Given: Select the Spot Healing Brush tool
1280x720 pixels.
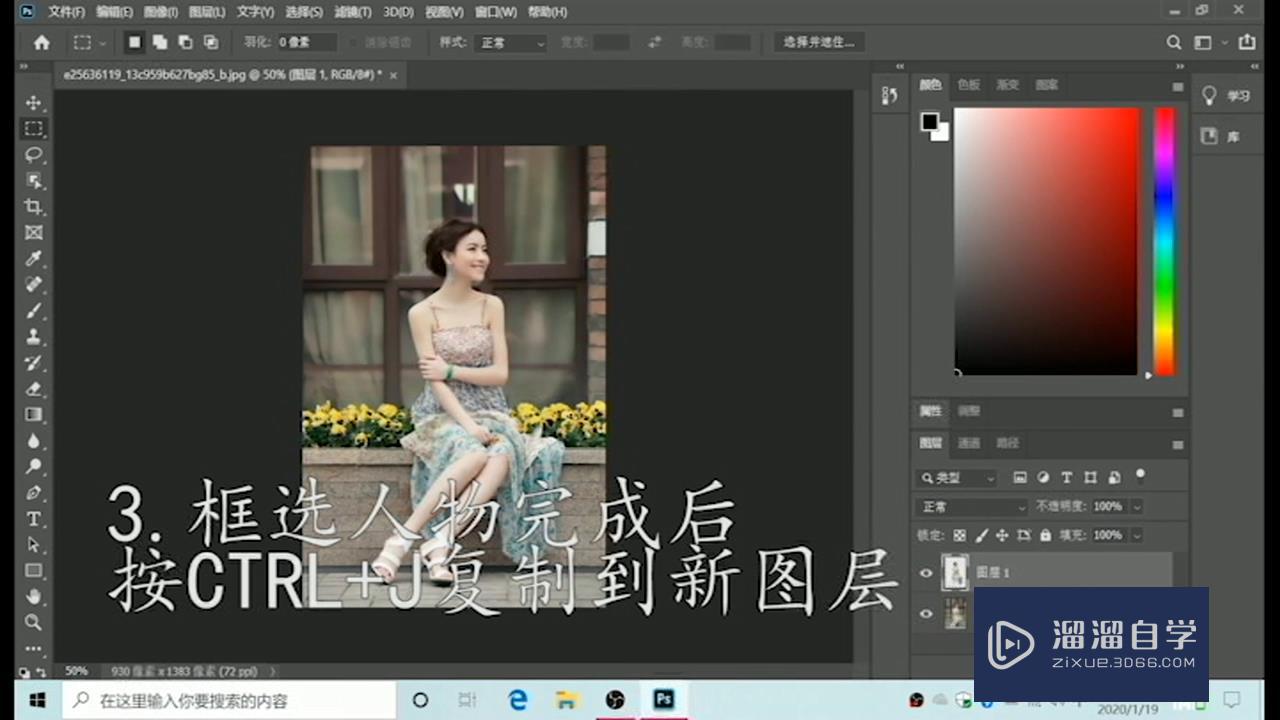Looking at the screenshot, I should [34, 285].
